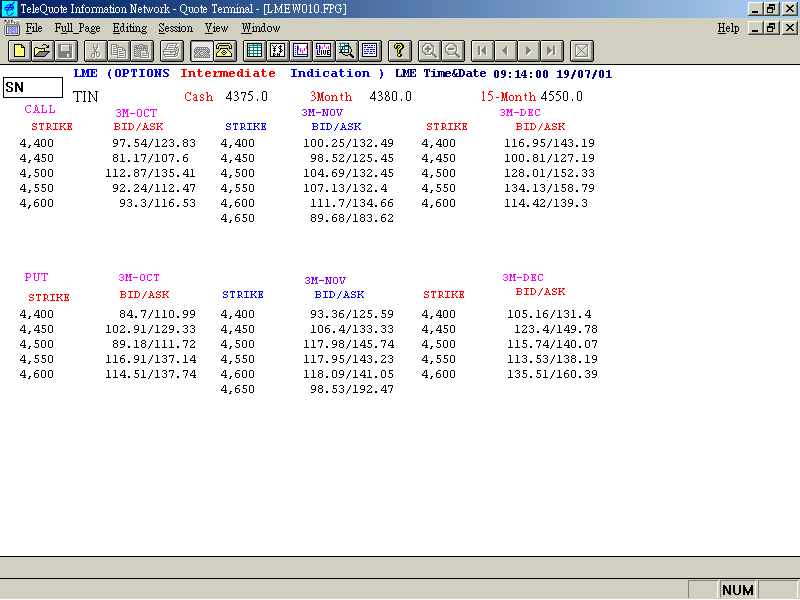Click call quote 134.13/158.79
Viewport: 800px width, 600px height.
pos(549,188)
